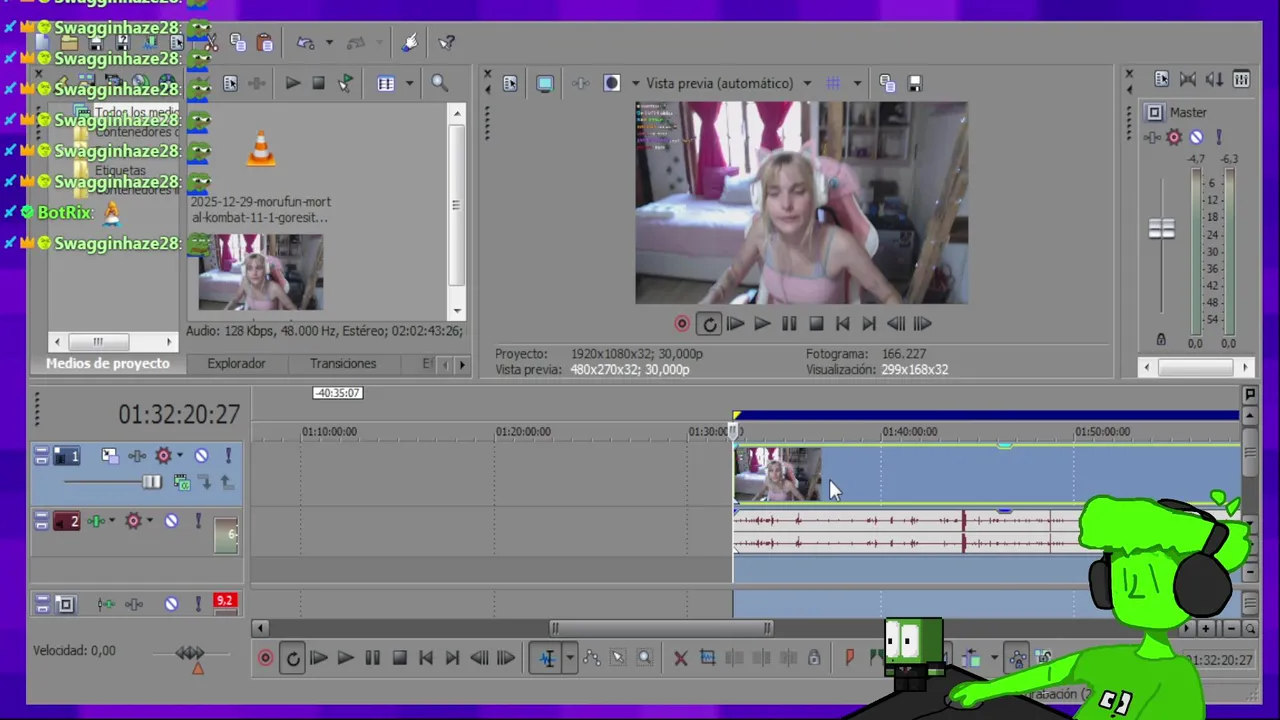Click Make Compositing Child arrow on track 1
1280x720 pixels.
tap(205, 483)
